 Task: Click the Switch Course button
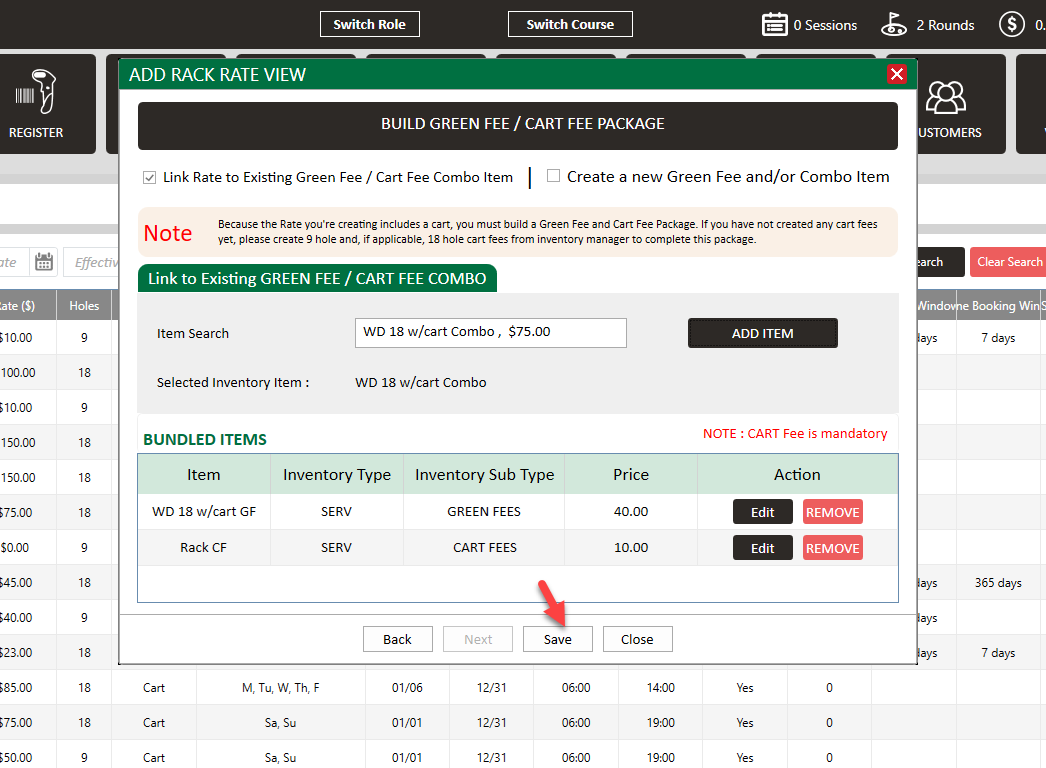click(x=570, y=24)
